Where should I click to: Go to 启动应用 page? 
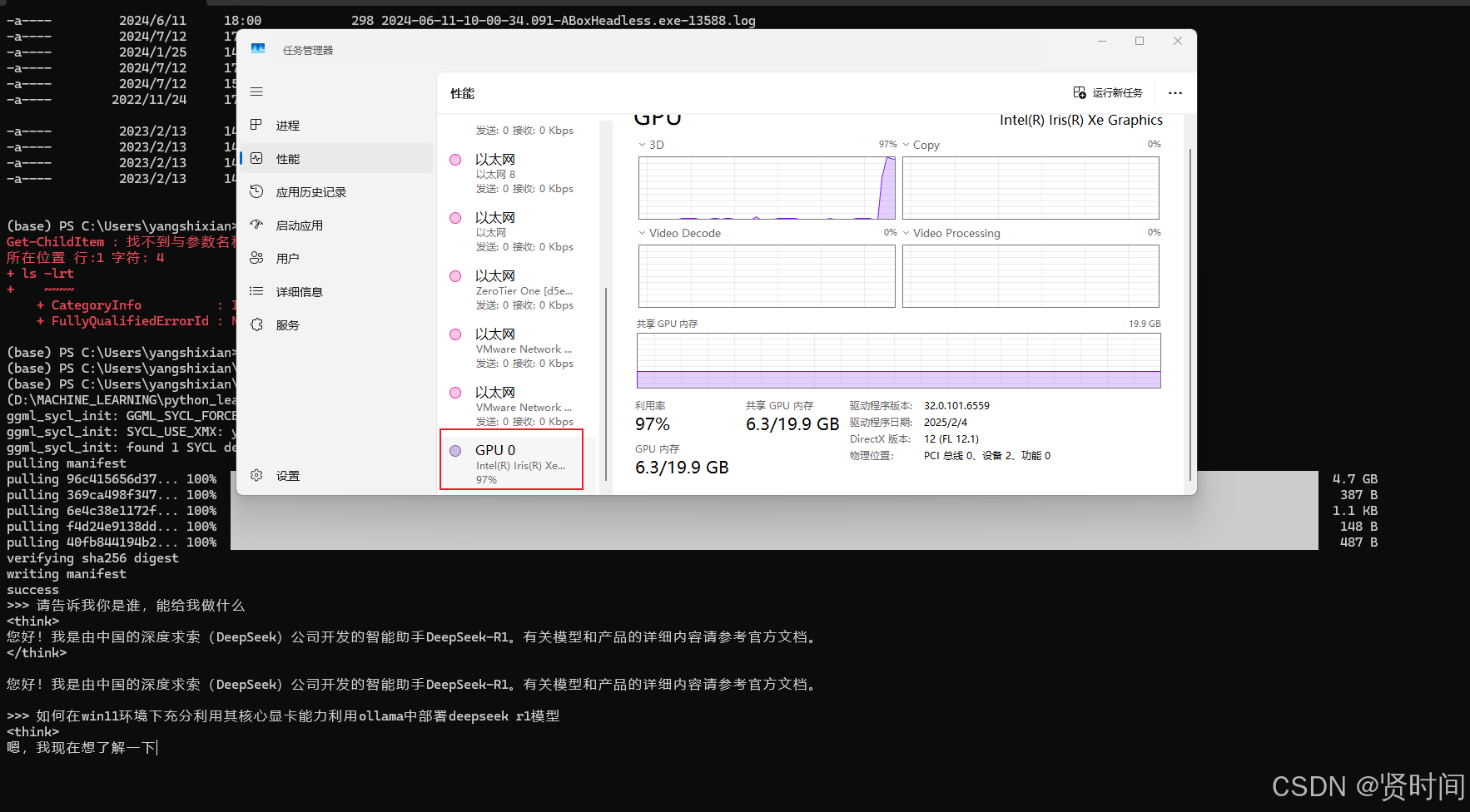pos(336,225)
